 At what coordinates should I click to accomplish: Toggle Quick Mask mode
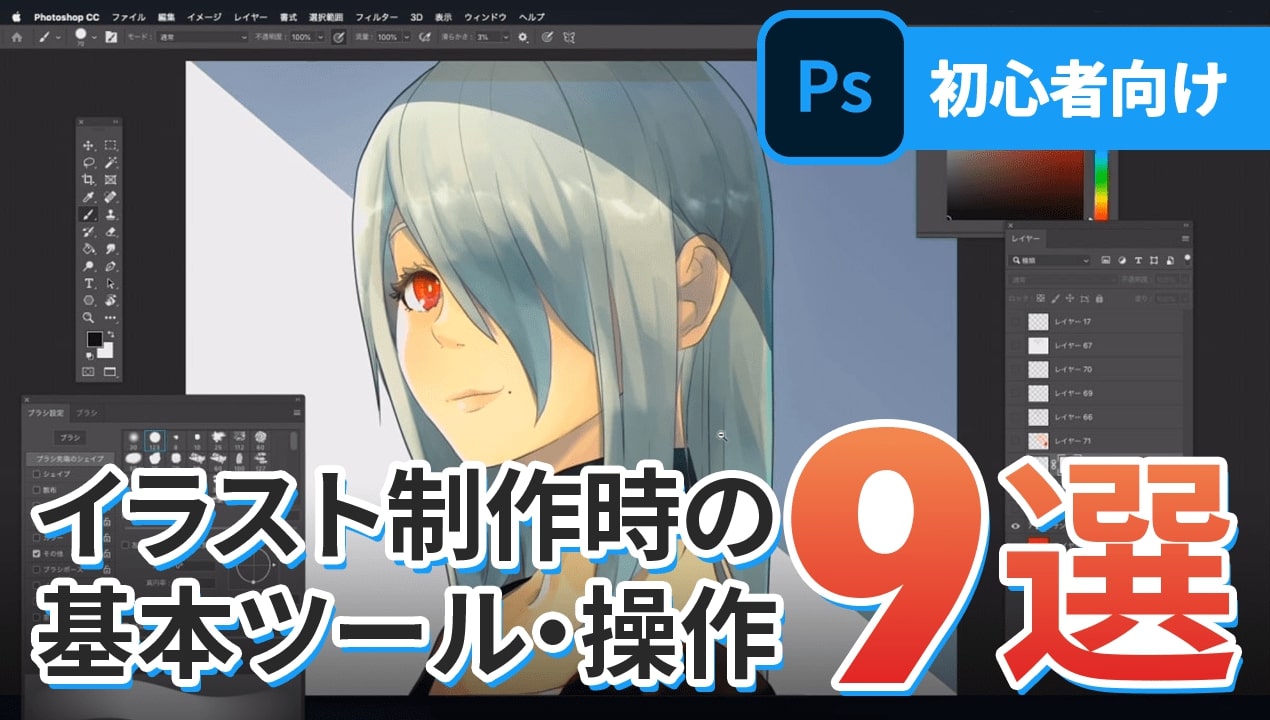[88, 371]
